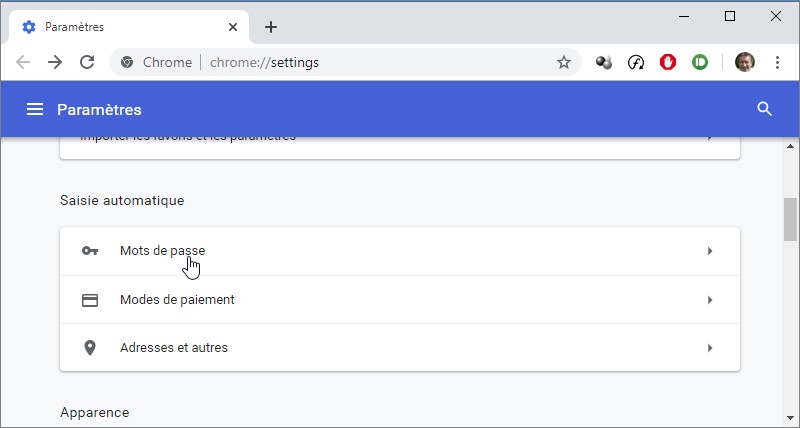The height and width of the screenshot is (428, 800).
Task: Click the search magnifier in the Paramètres header
Action: tap(765, 109)
